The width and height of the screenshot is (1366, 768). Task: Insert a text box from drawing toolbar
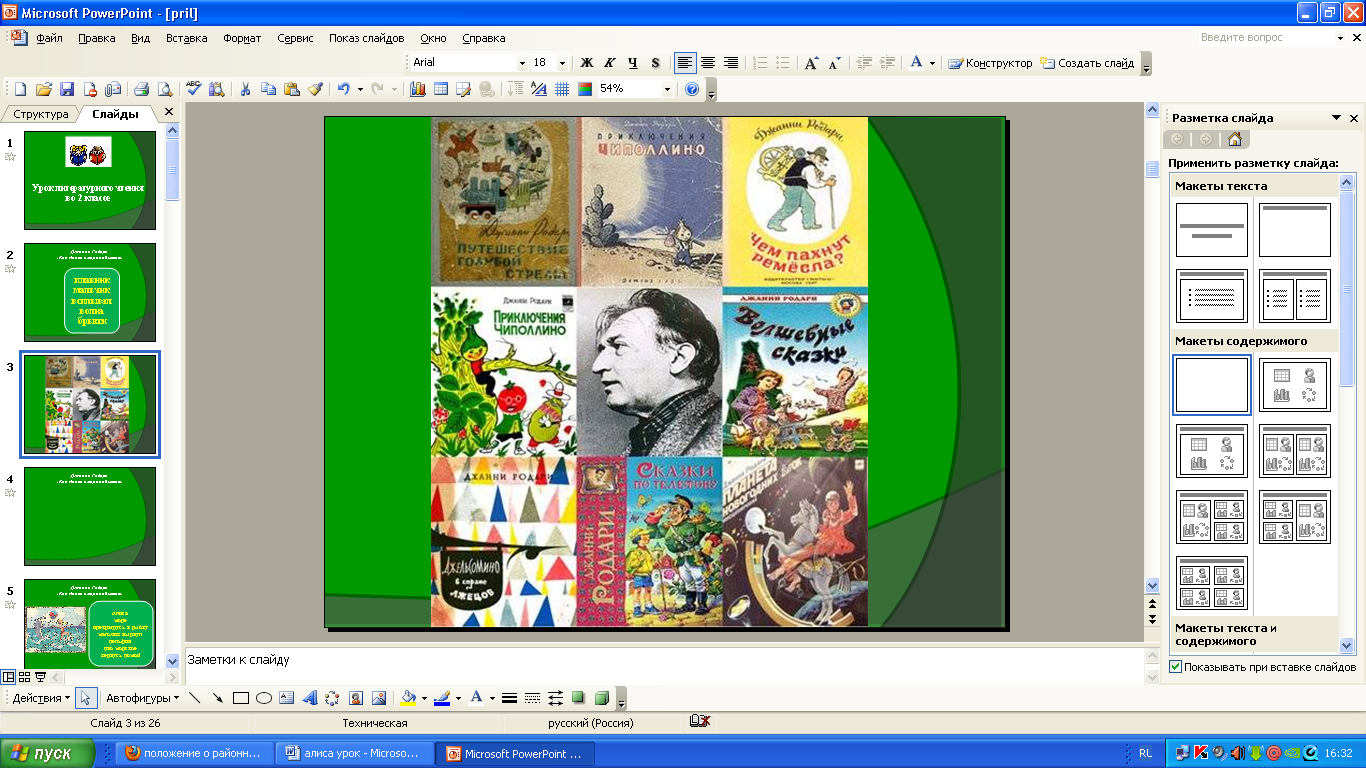tap(287, 698)
